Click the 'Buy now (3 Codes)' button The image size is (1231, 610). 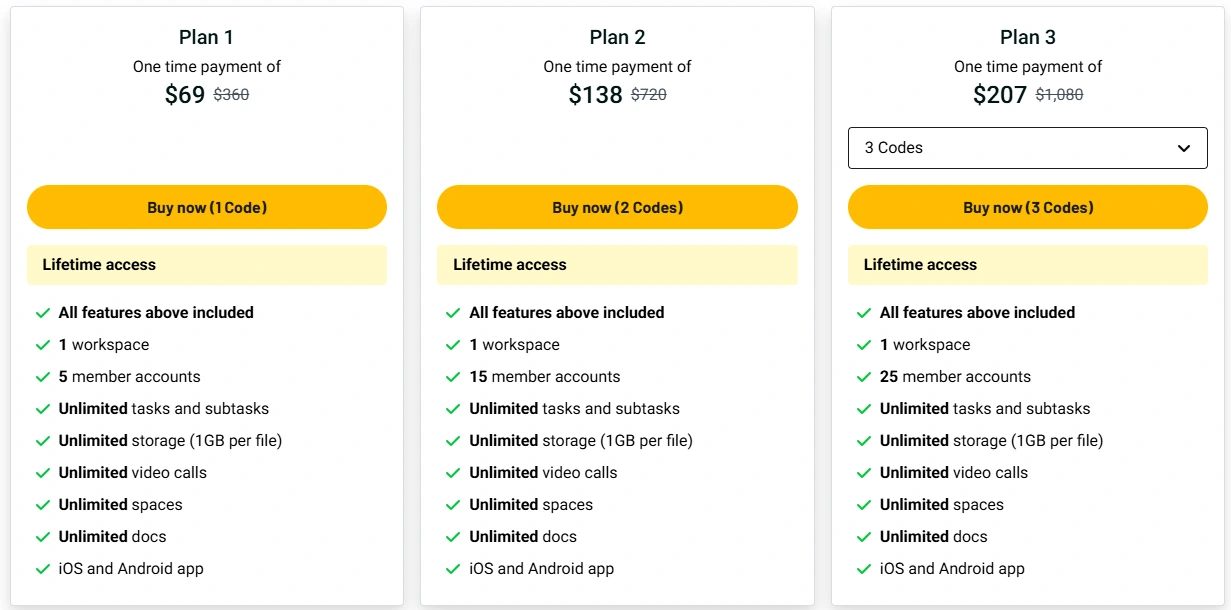1028,207
